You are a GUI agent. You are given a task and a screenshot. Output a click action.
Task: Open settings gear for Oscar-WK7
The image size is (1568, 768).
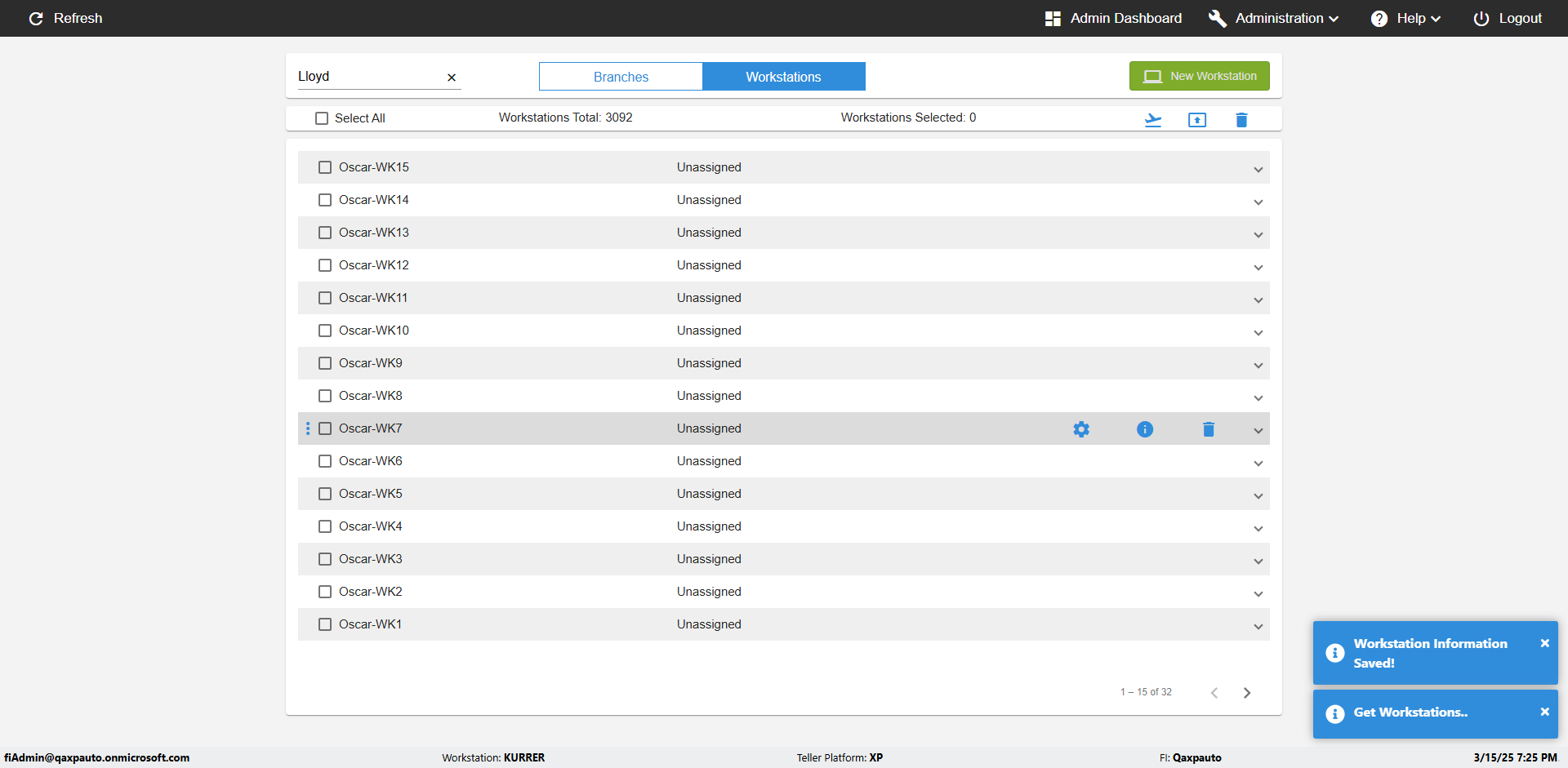1081,429
